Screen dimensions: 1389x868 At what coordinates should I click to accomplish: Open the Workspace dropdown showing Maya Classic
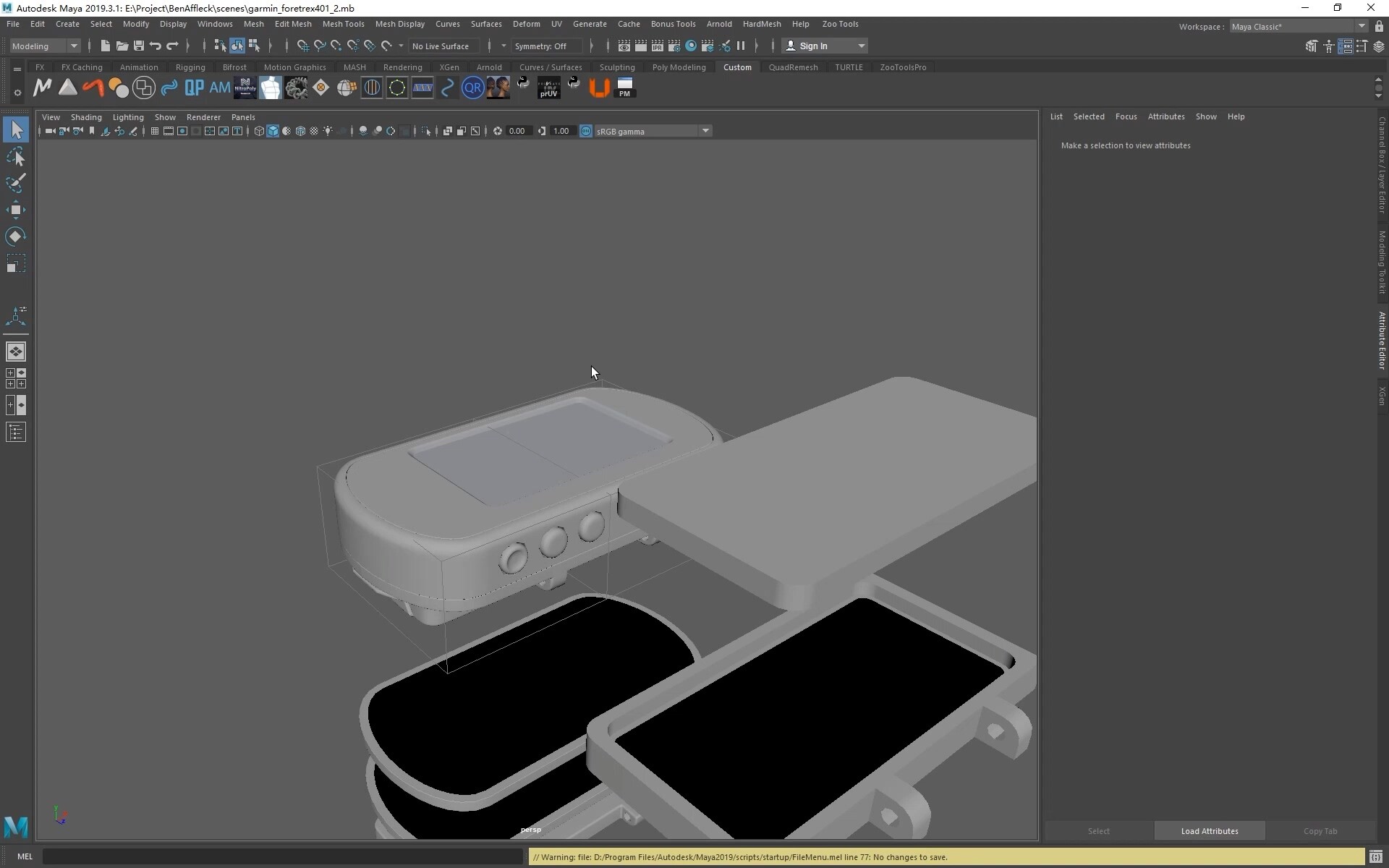1363,27
